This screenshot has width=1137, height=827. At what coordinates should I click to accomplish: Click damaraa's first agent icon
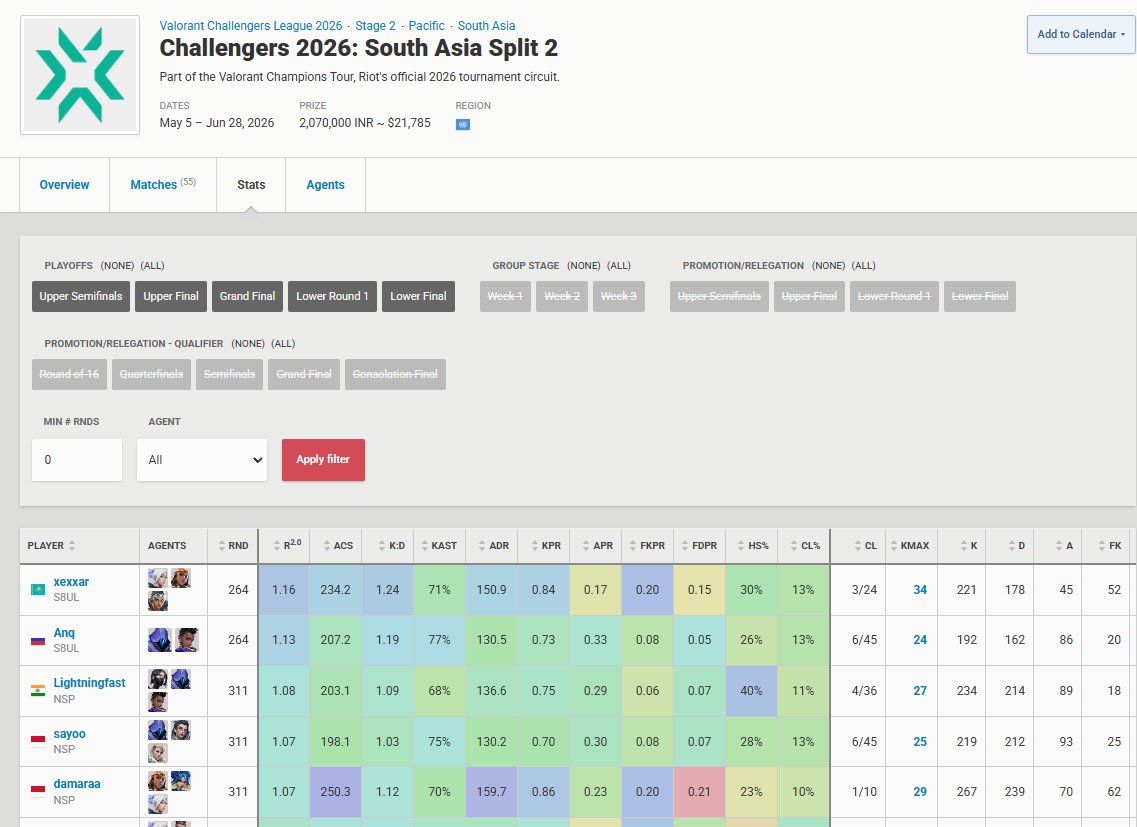(x=158, y=781)
